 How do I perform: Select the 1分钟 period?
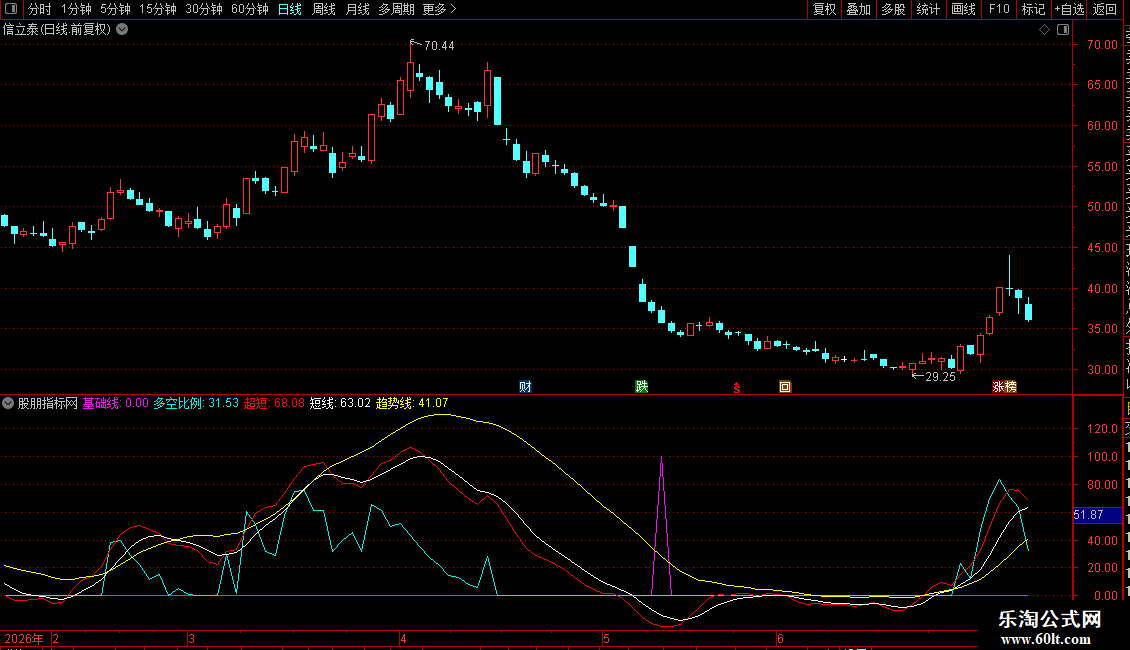(76, 9)
